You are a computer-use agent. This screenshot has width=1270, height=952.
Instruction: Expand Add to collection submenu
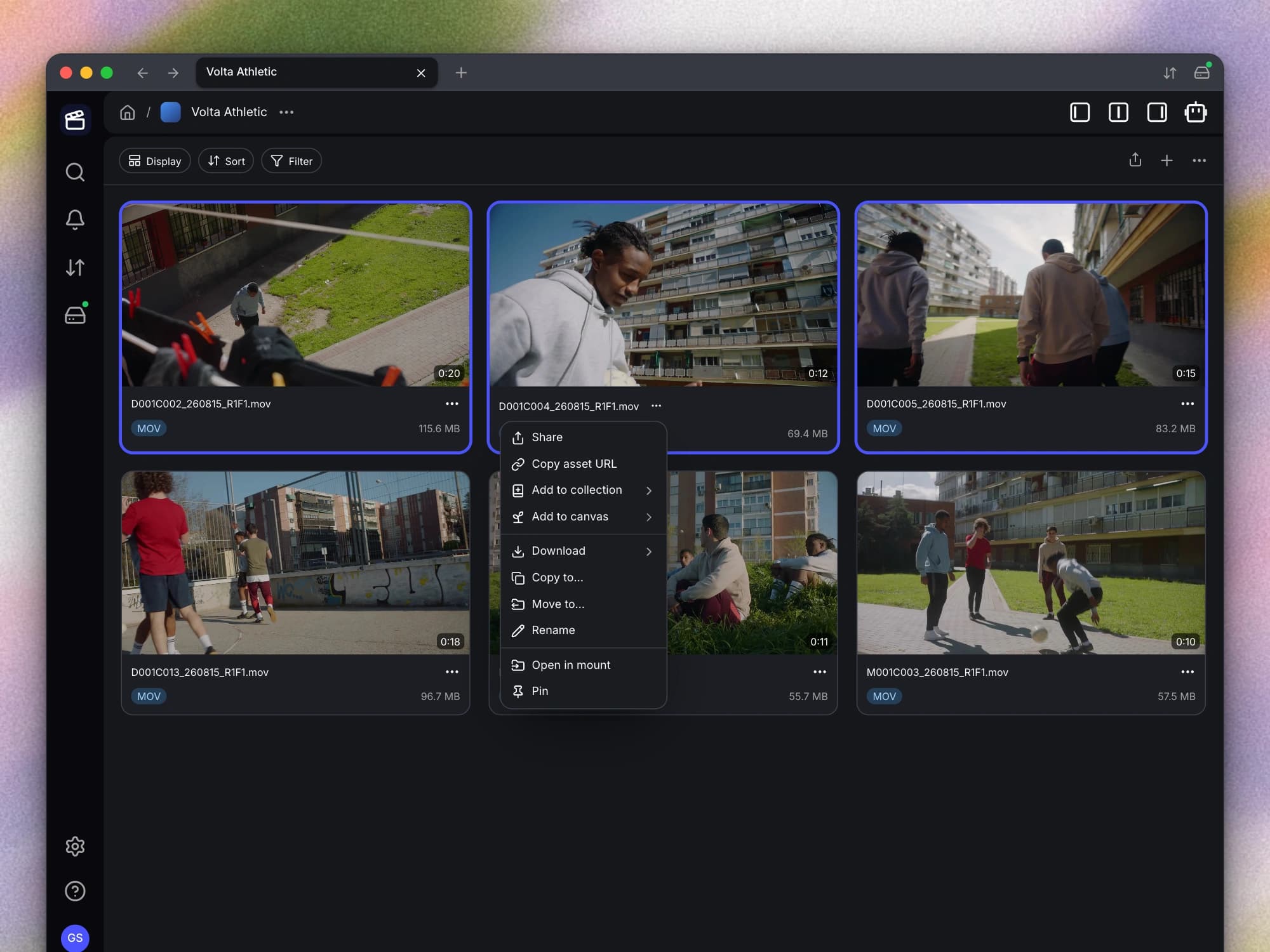583,490
